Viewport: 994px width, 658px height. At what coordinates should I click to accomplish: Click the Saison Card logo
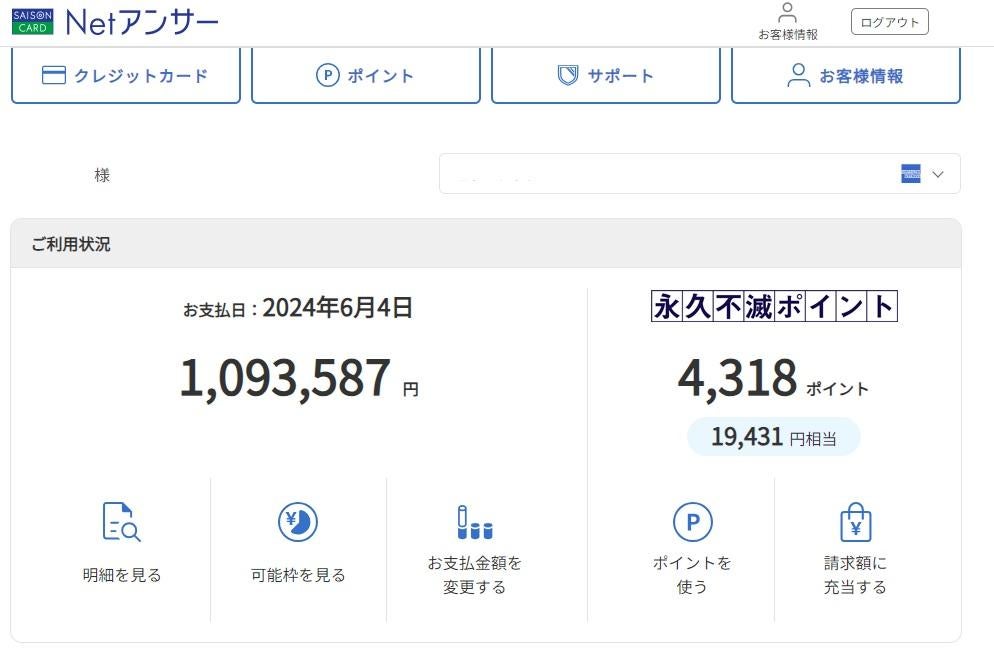[x=32, y=22]
